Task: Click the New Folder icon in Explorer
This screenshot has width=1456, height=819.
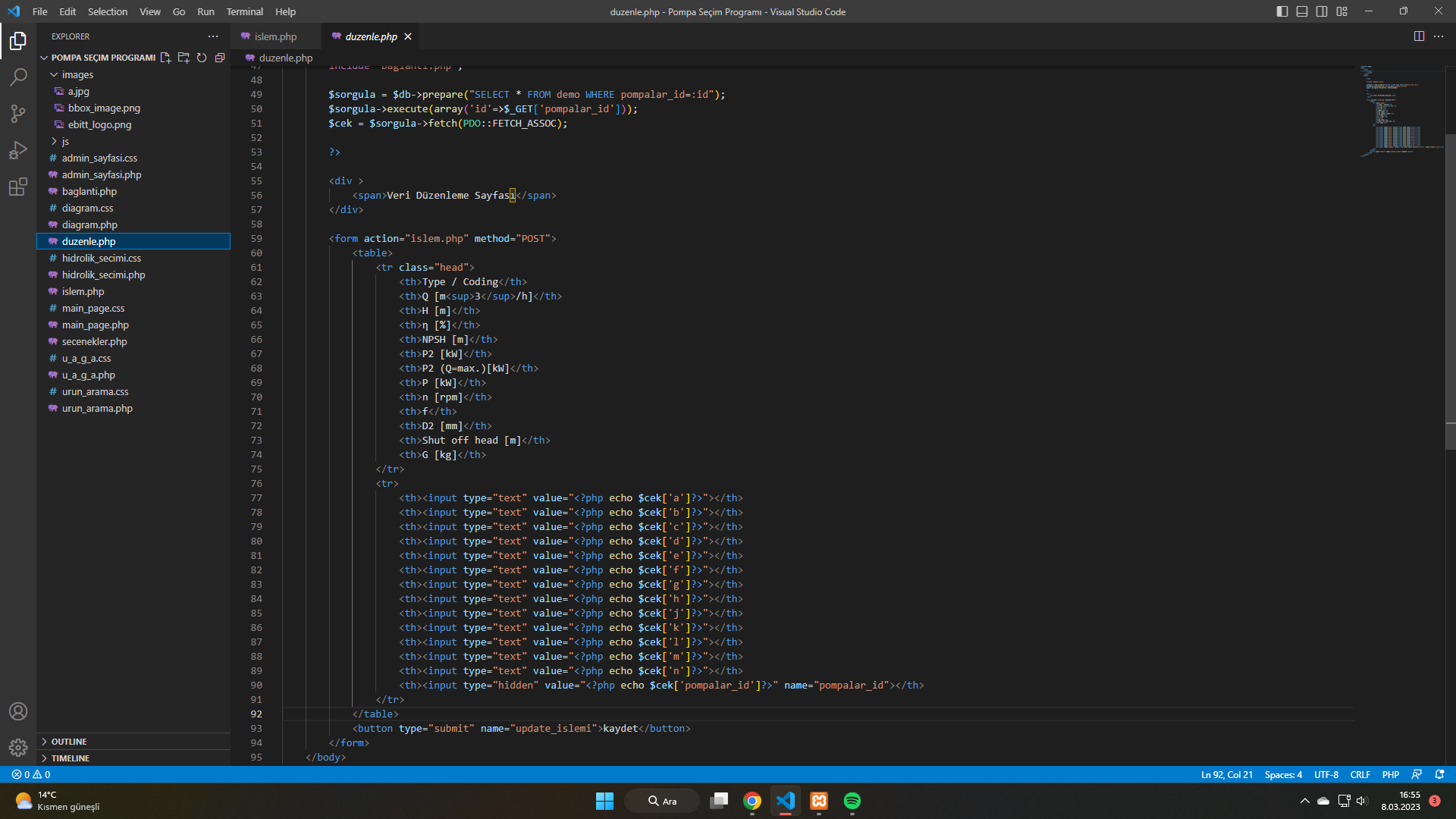Action: point(184,58)
